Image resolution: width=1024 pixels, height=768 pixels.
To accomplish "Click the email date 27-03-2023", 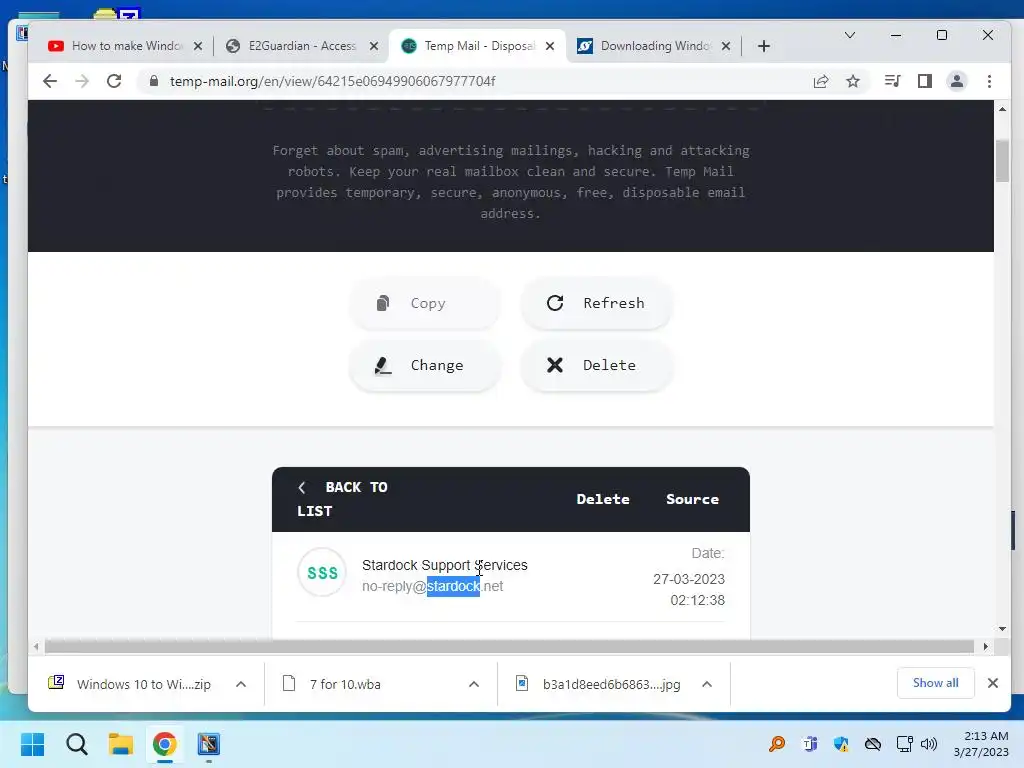I will click(688, 579).
